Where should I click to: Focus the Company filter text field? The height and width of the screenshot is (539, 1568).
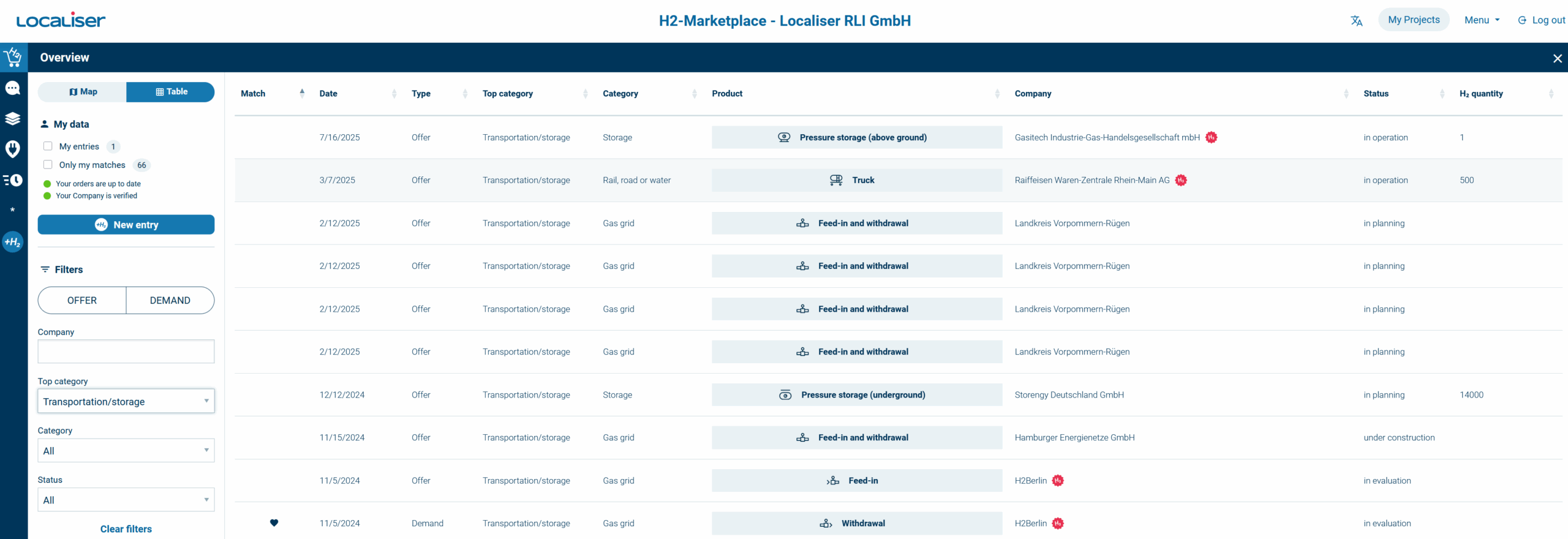point(126,352)
